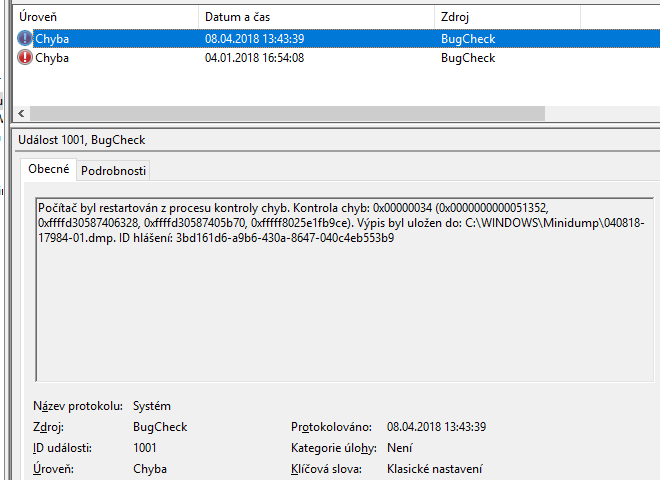
Task: Click Protokolováno value 08.04.2018 13:43:39
Action: 436,427
